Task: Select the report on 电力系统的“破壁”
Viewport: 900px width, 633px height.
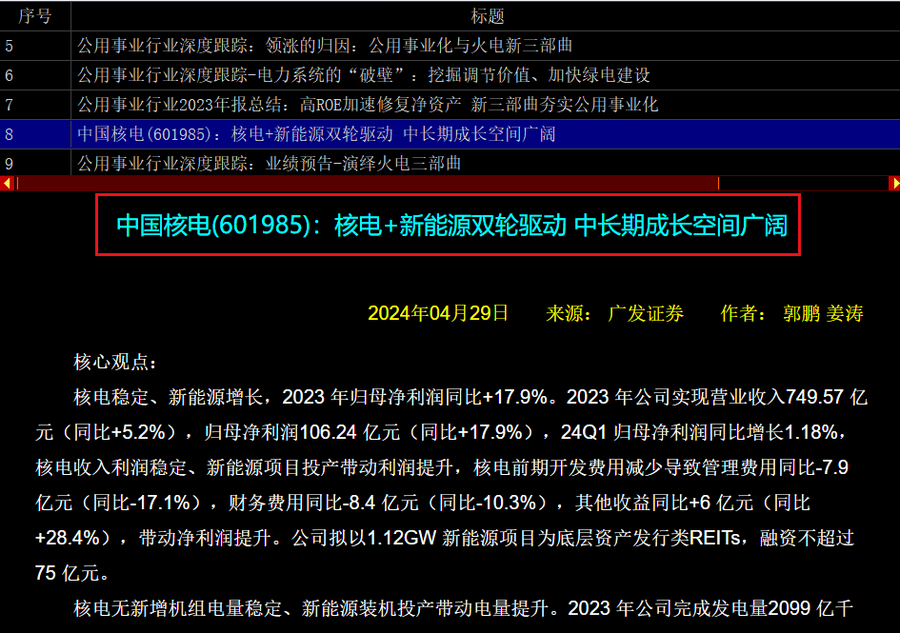Action: pos(364,75)
